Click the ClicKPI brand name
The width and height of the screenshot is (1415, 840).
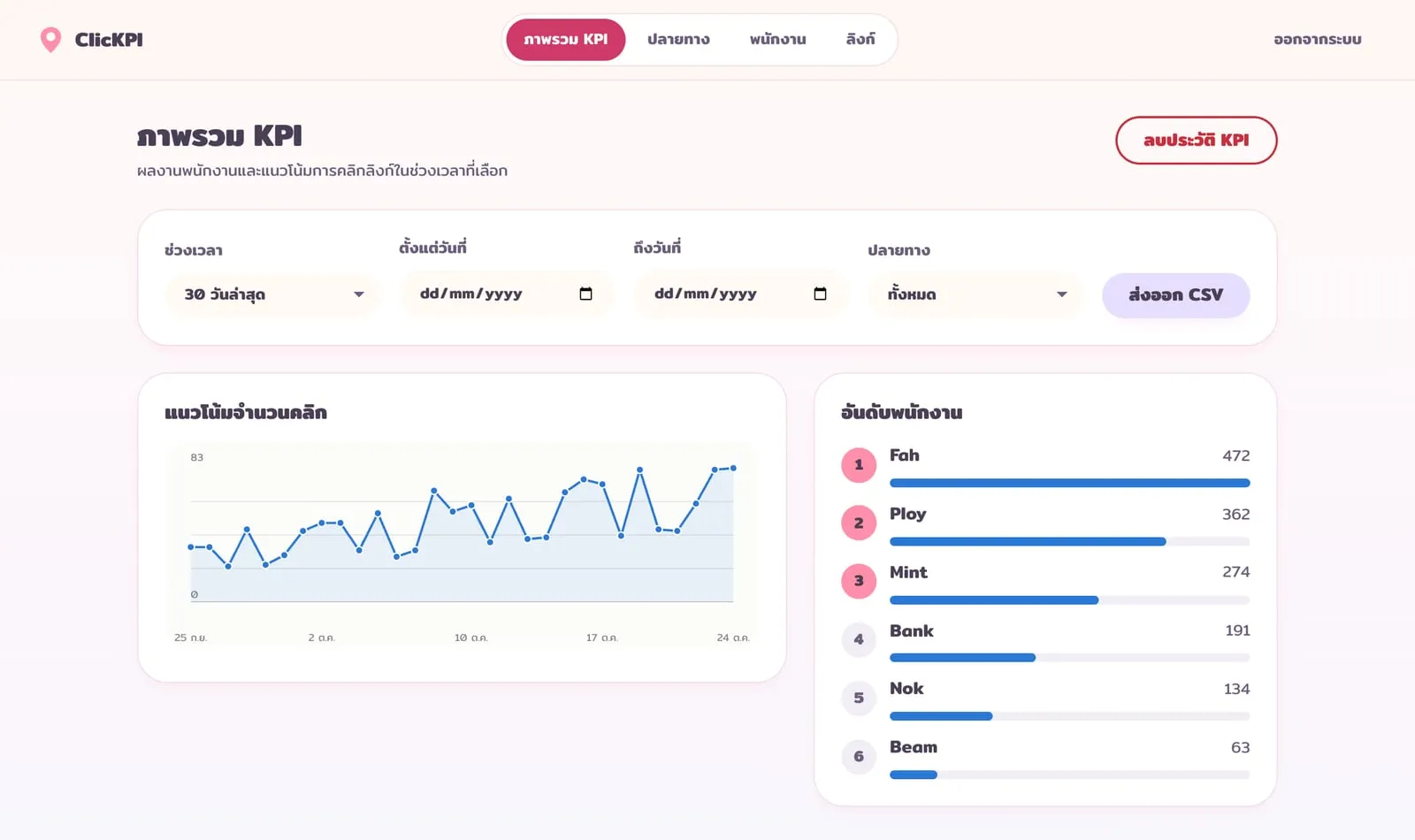109,40
